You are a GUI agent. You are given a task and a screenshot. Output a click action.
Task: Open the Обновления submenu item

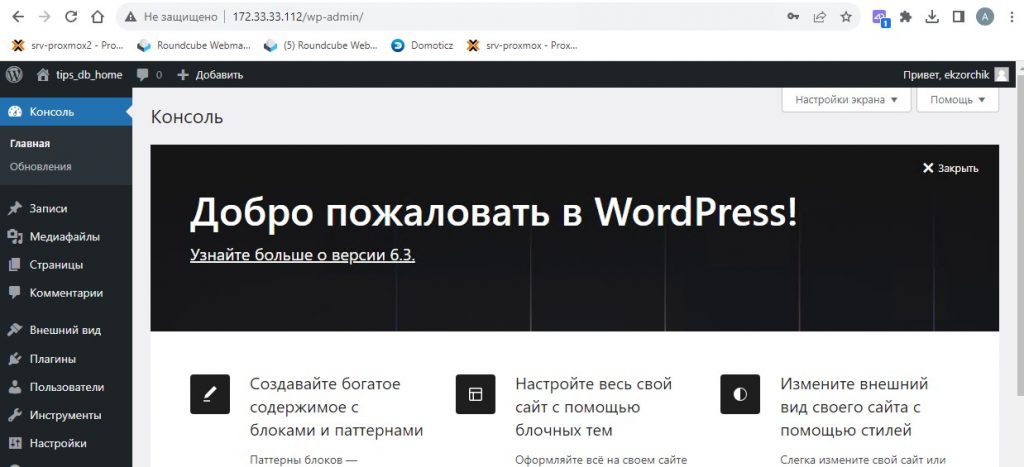point(40,167)
